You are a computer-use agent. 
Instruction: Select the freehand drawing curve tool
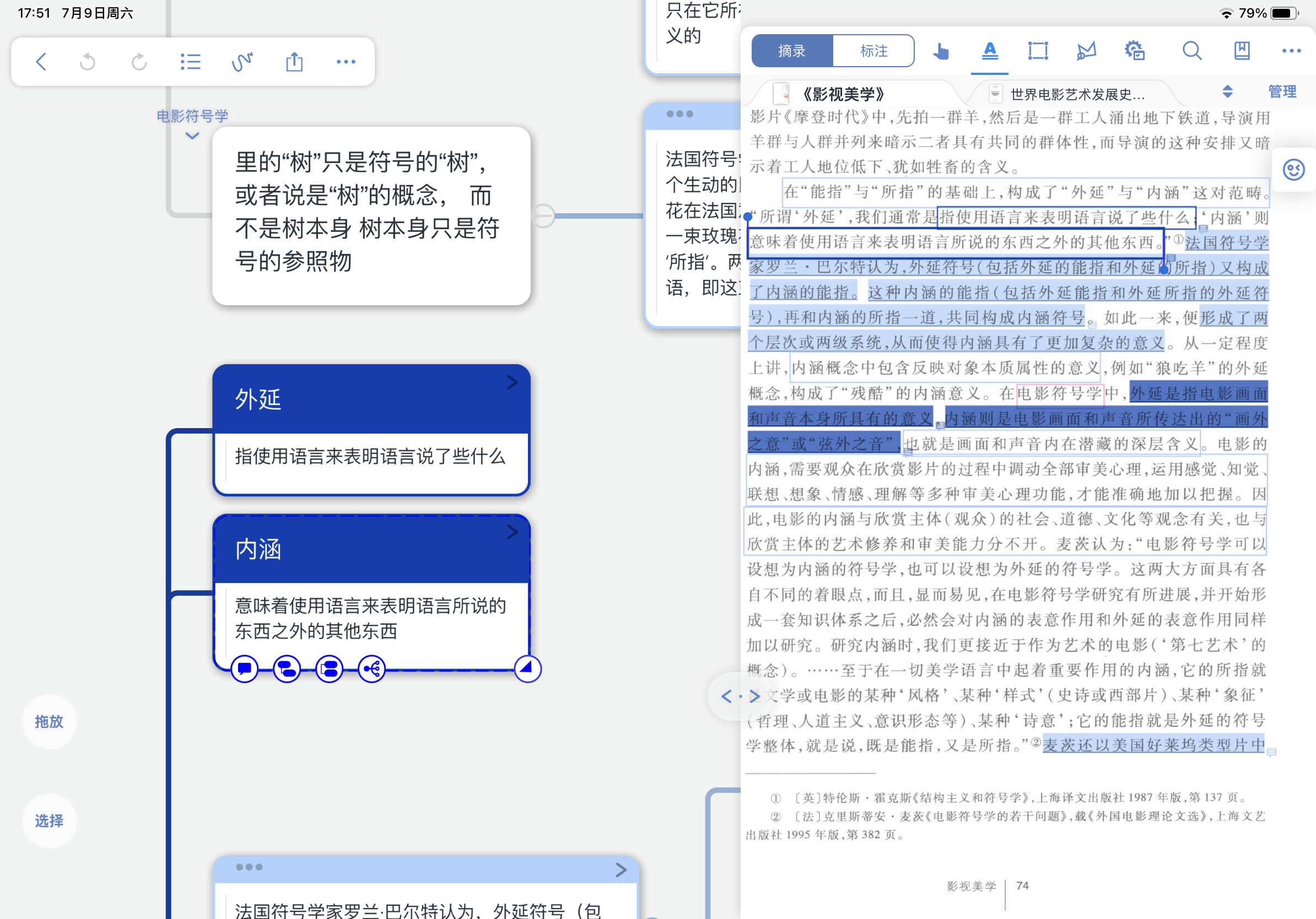click(242, 62)
